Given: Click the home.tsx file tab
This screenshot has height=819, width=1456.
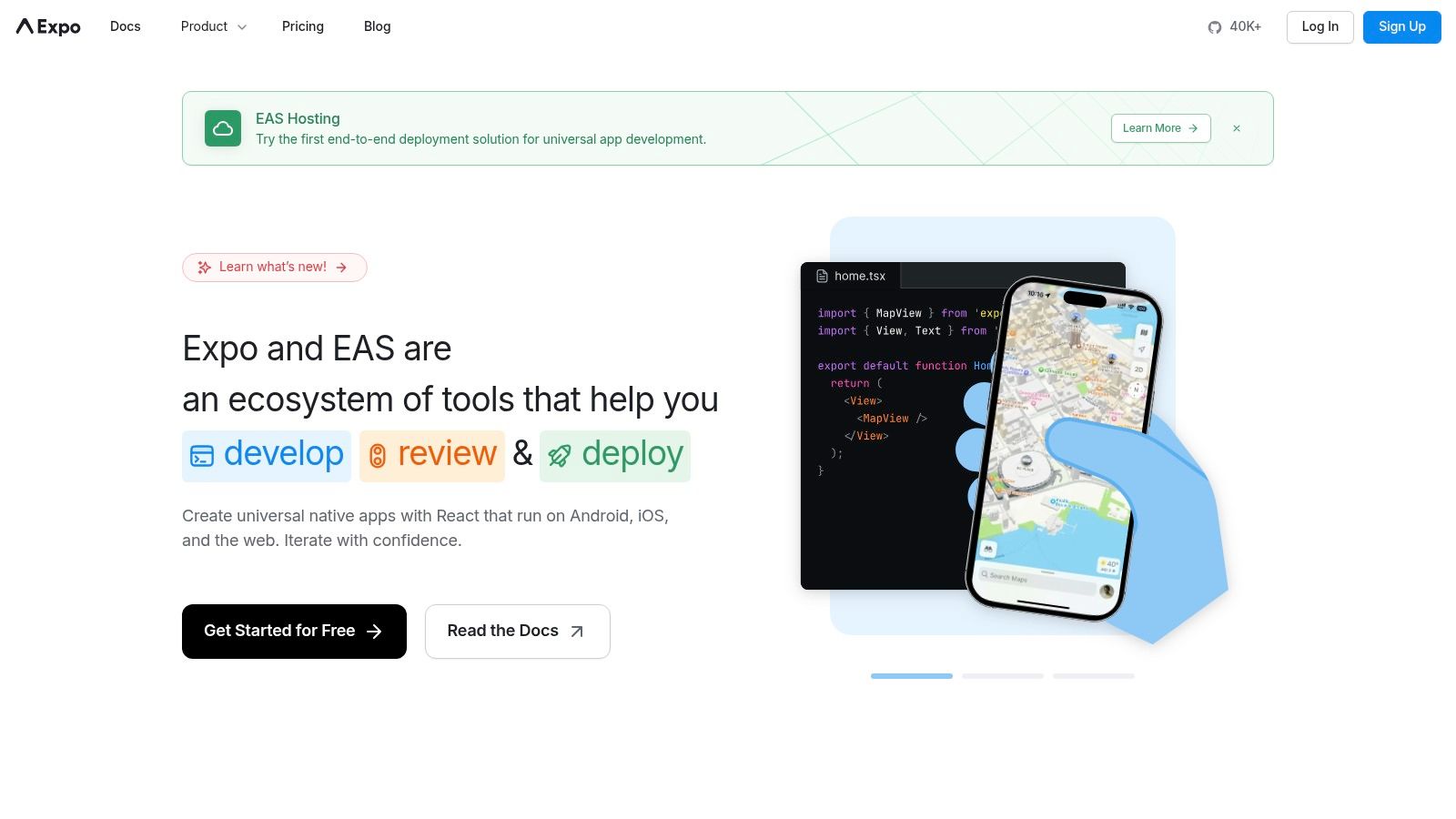Looking at the screenshot, I should pos(850,276).
